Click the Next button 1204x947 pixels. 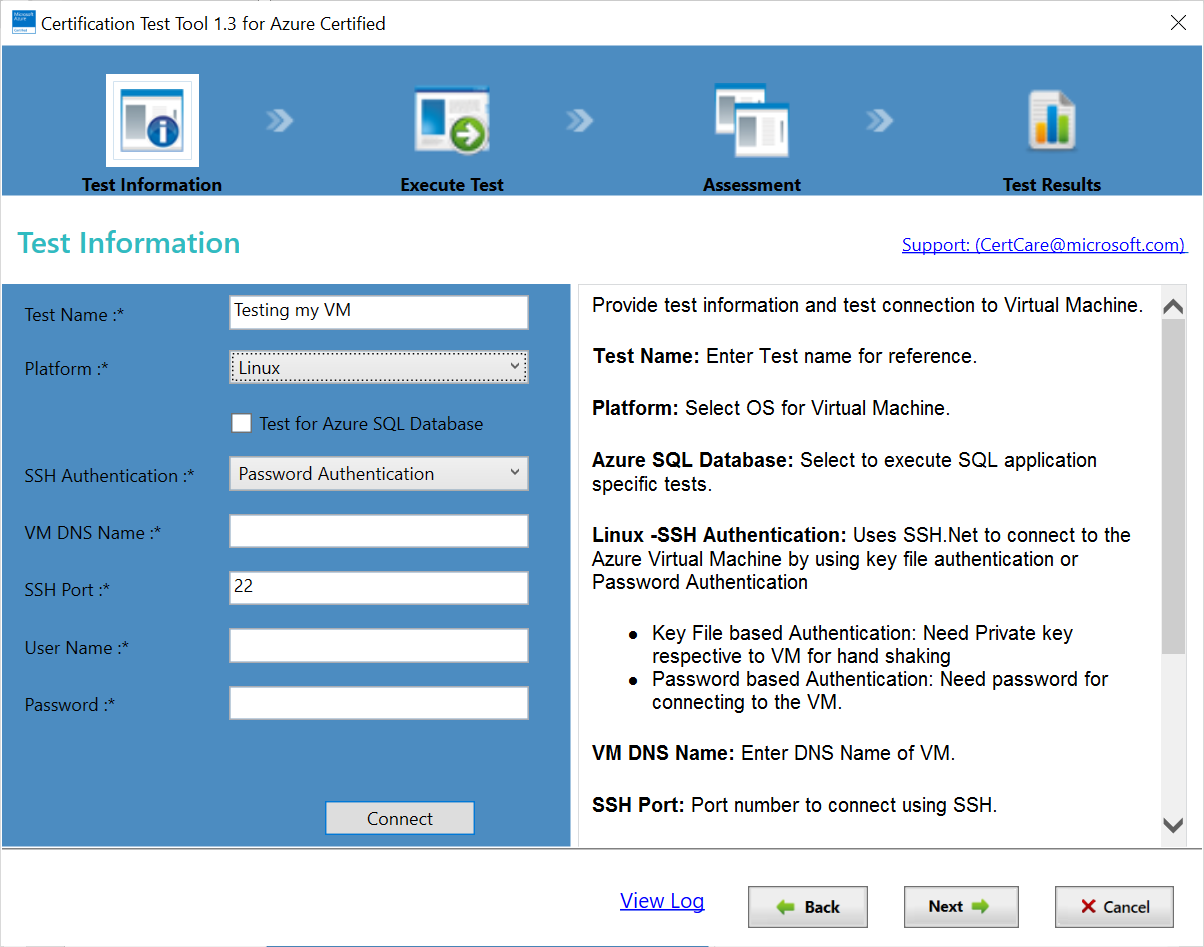click(961, 907)
